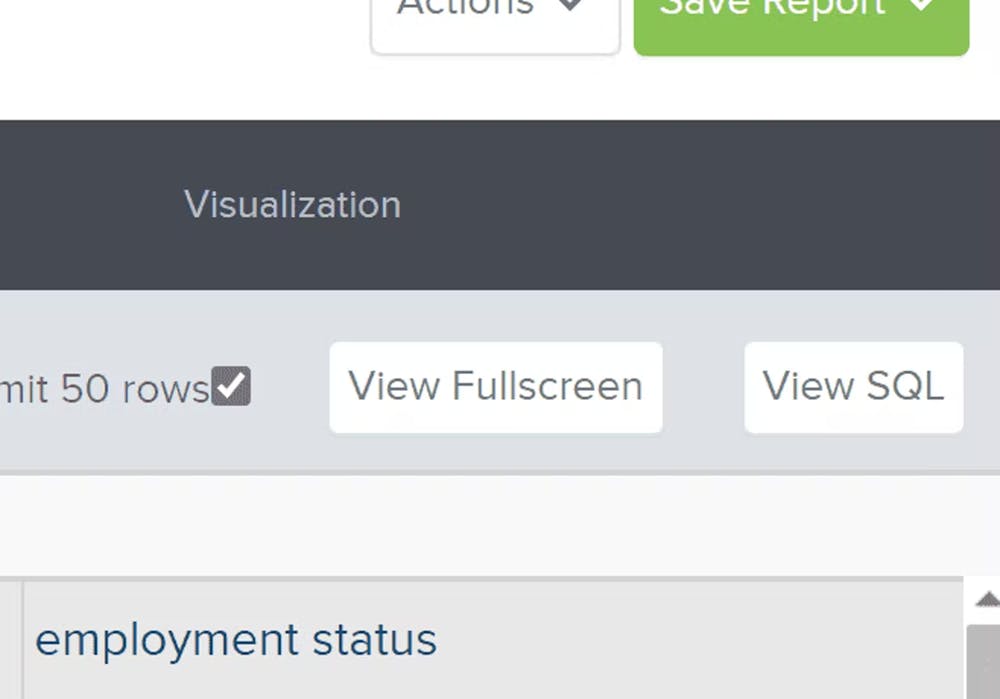1000x699 pixels.
Task: Click the 'Save Report' text label
Action: [x=772, y=10]
